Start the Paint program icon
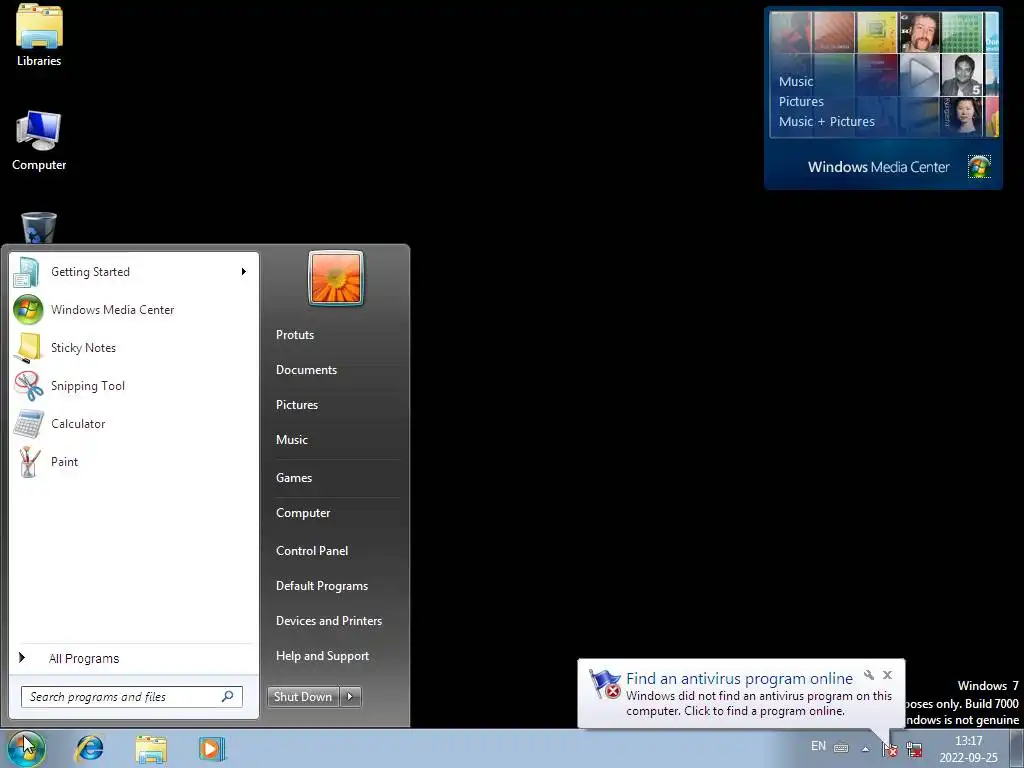1024x768 pixels. coord(27,462)
